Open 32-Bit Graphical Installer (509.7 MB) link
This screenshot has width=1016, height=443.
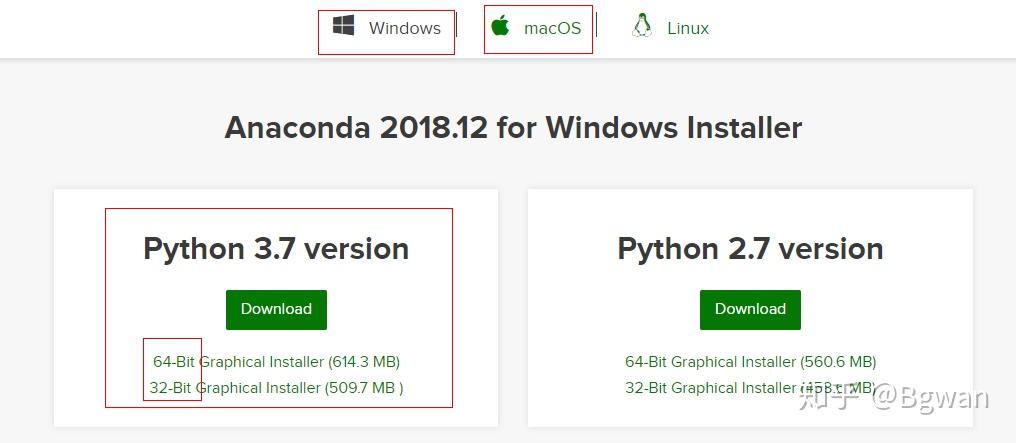[x=276, y=388]
